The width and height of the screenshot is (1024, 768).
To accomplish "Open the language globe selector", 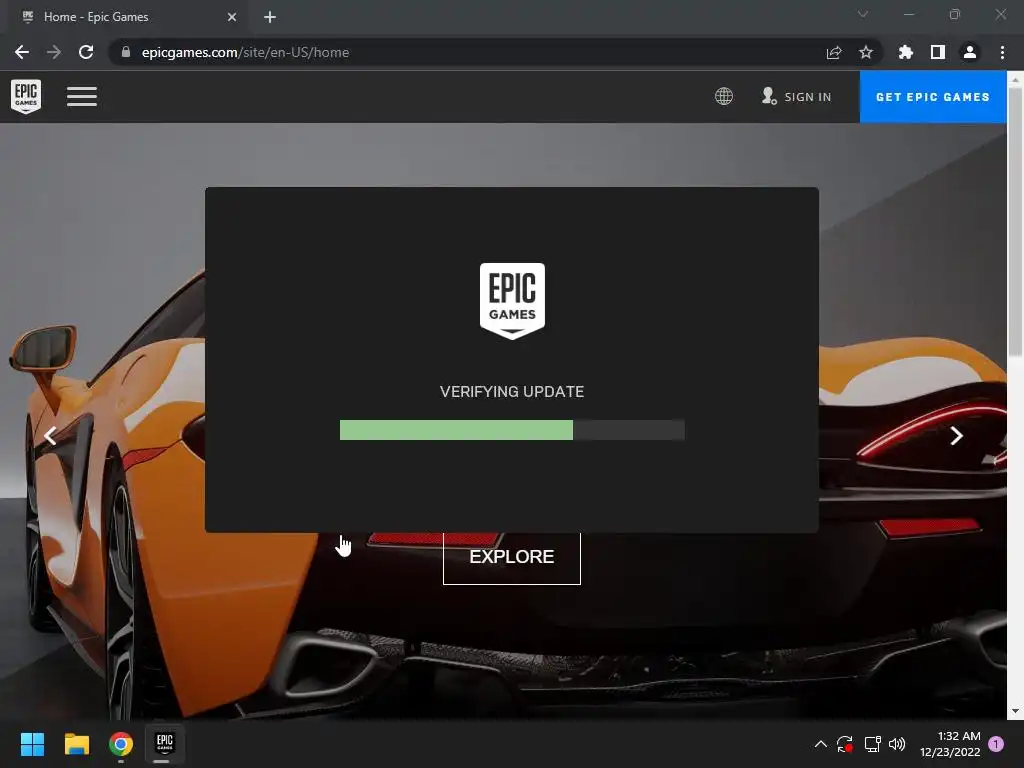I will coord(724,97).
